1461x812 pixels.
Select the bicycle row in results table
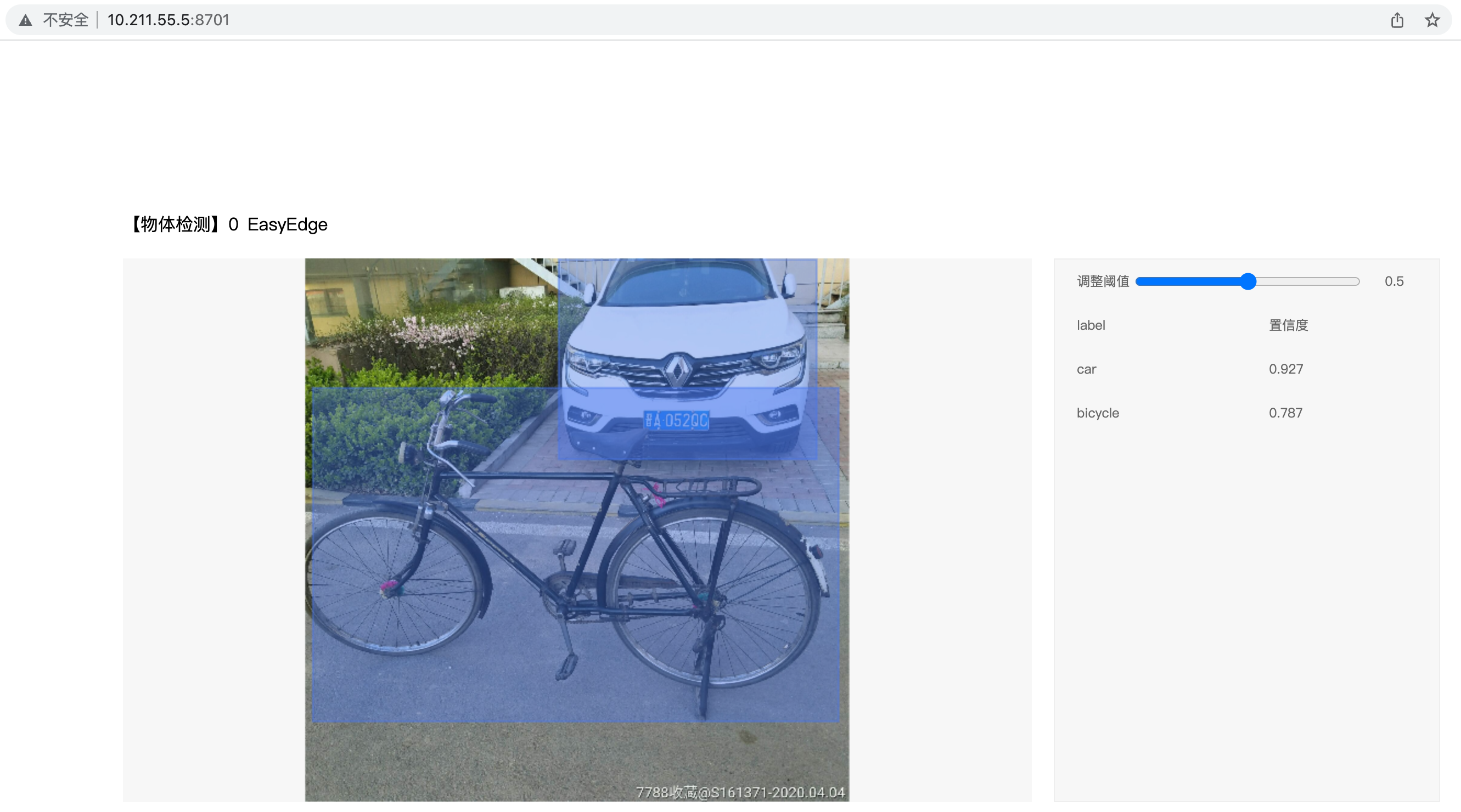point(1246,413)
